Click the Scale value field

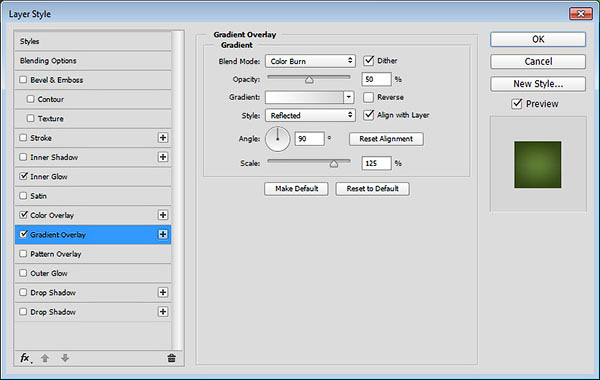(377, 163)
